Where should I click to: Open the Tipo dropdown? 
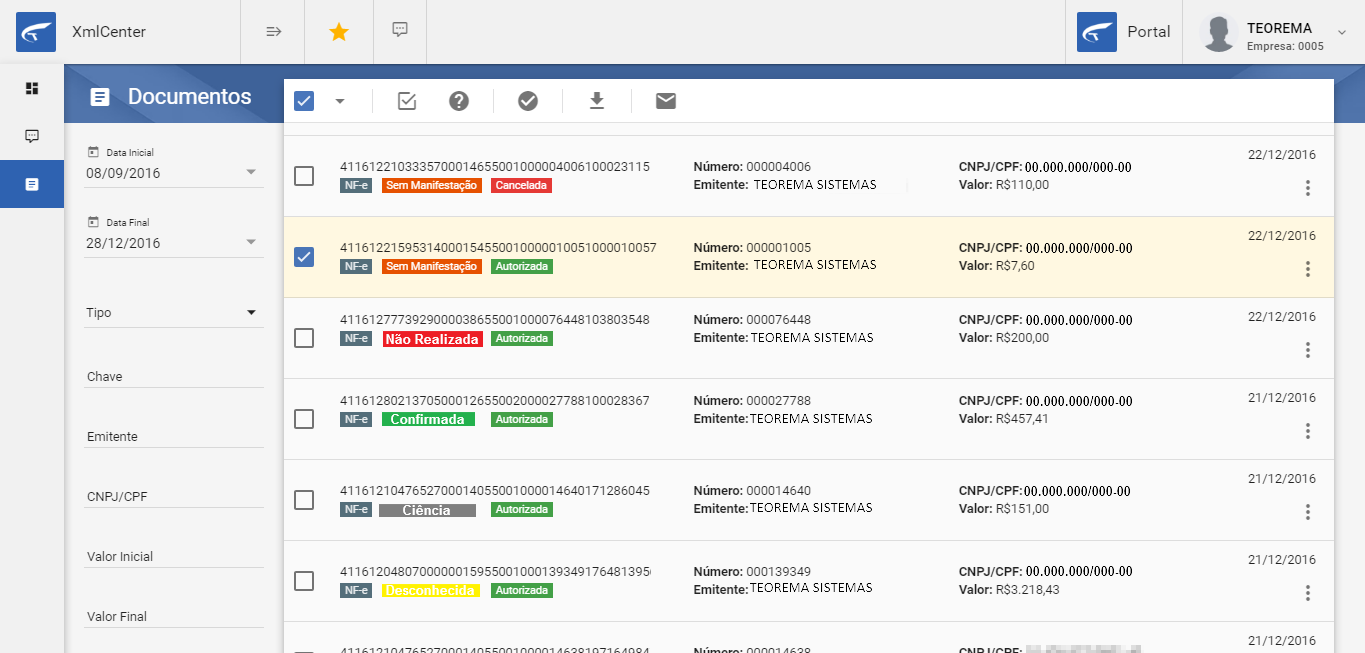(175, 313)
